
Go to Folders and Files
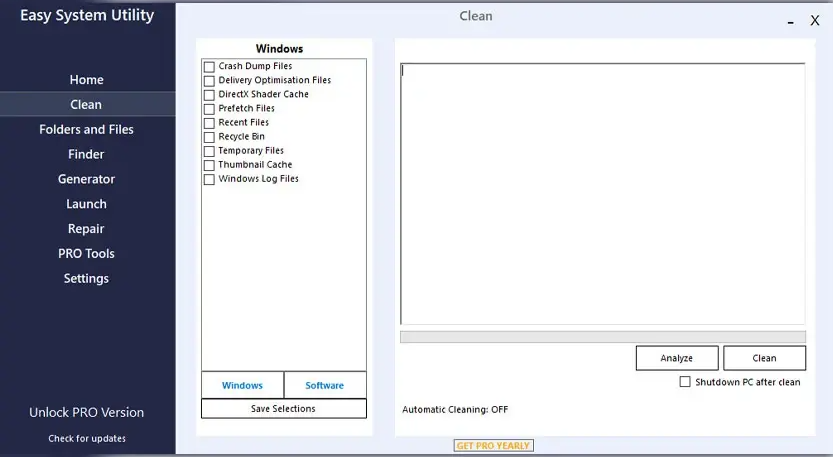click(87, 129)
